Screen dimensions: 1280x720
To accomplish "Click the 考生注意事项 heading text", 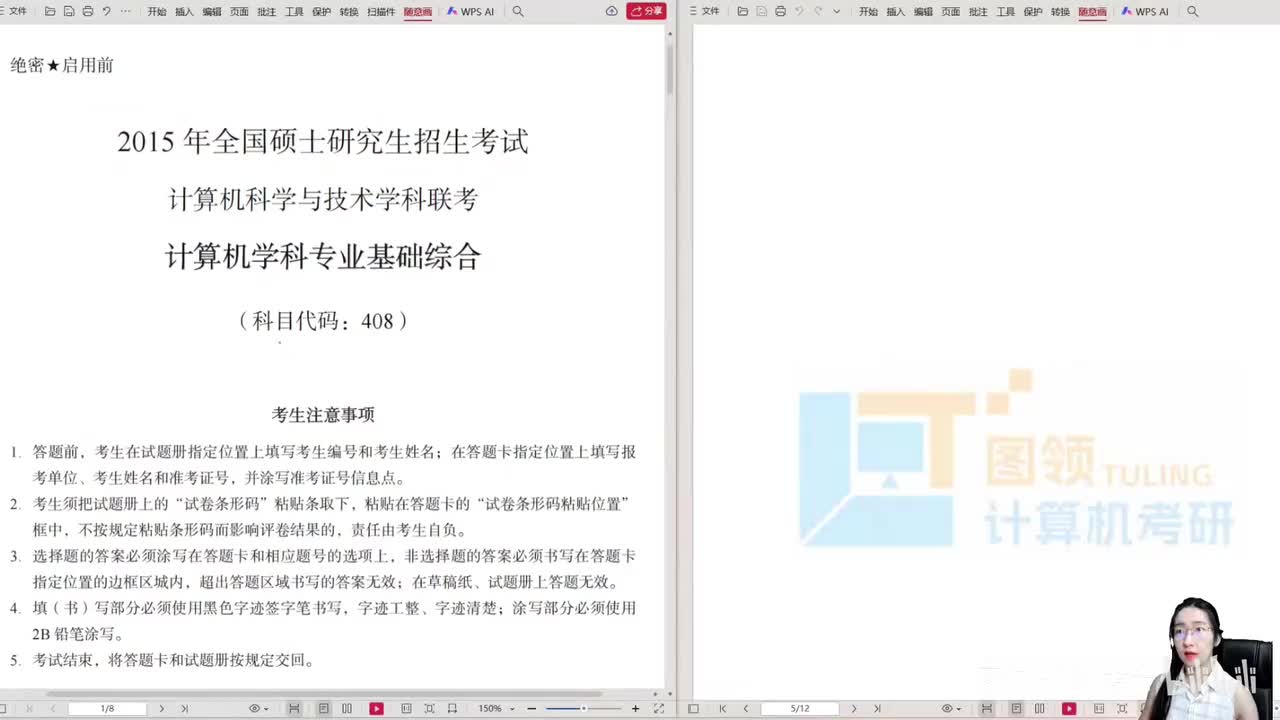I will (323, 414).
